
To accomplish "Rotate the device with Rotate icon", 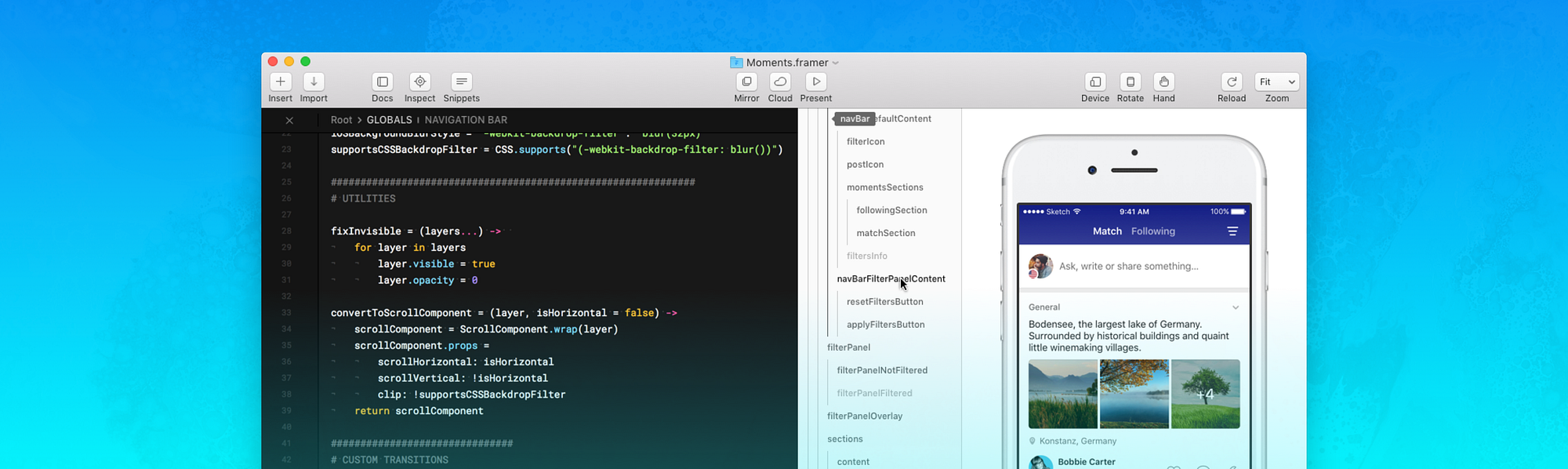I will [x=1131, y=82].
